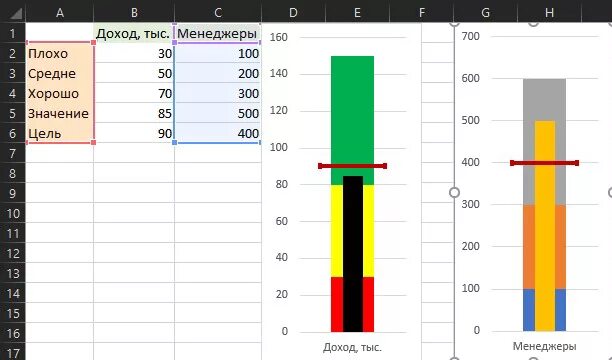Click cell B6 with value 90
This screenshot has height=360, width=612.
[134, 133]
